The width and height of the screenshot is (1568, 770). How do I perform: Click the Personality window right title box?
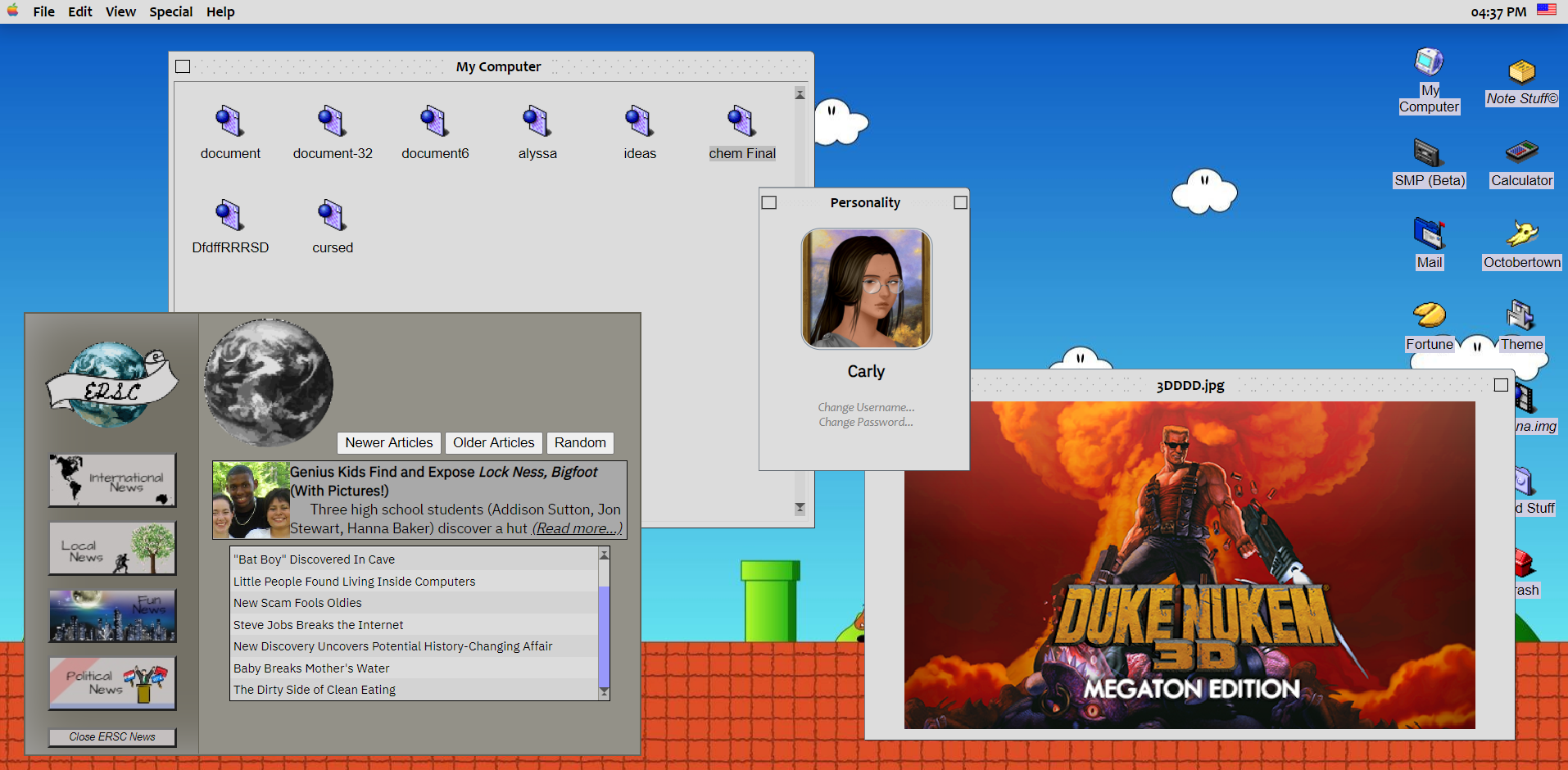(961, 202)
